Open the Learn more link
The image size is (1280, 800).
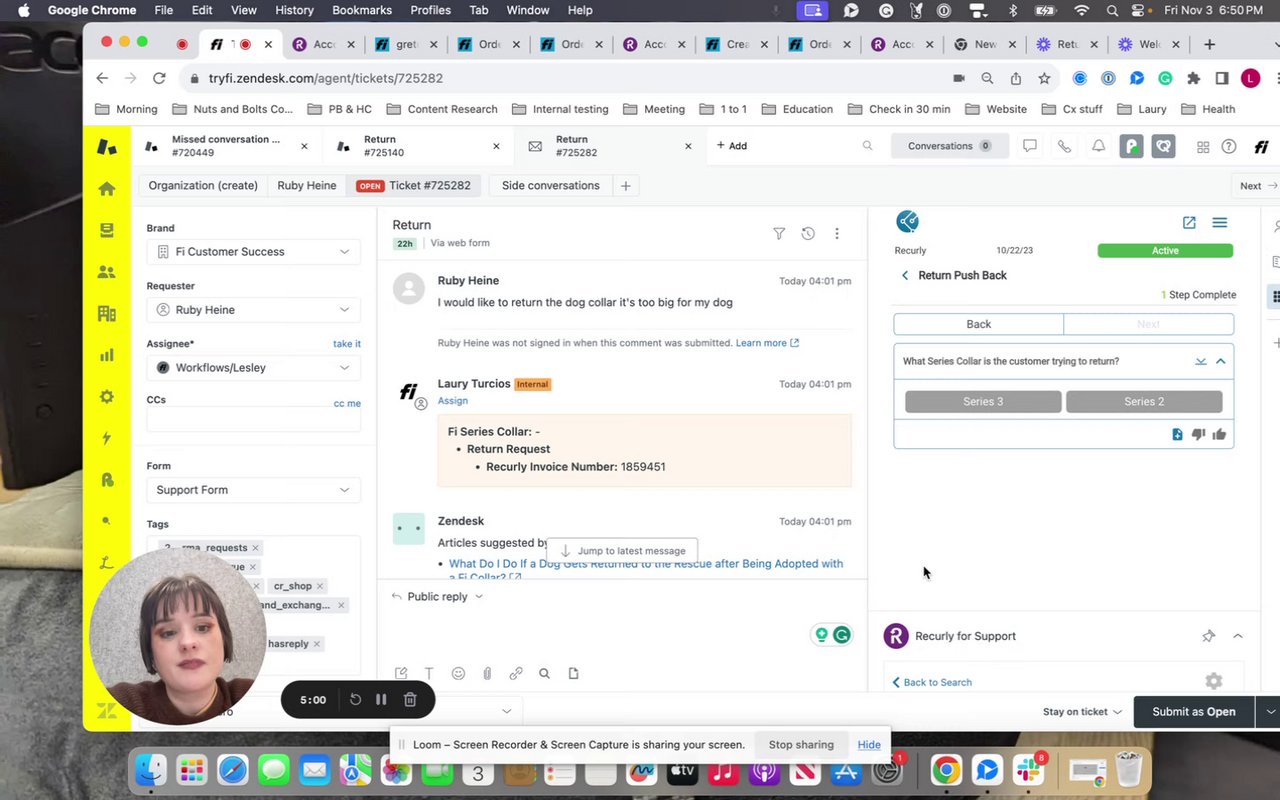click(767, 343)
